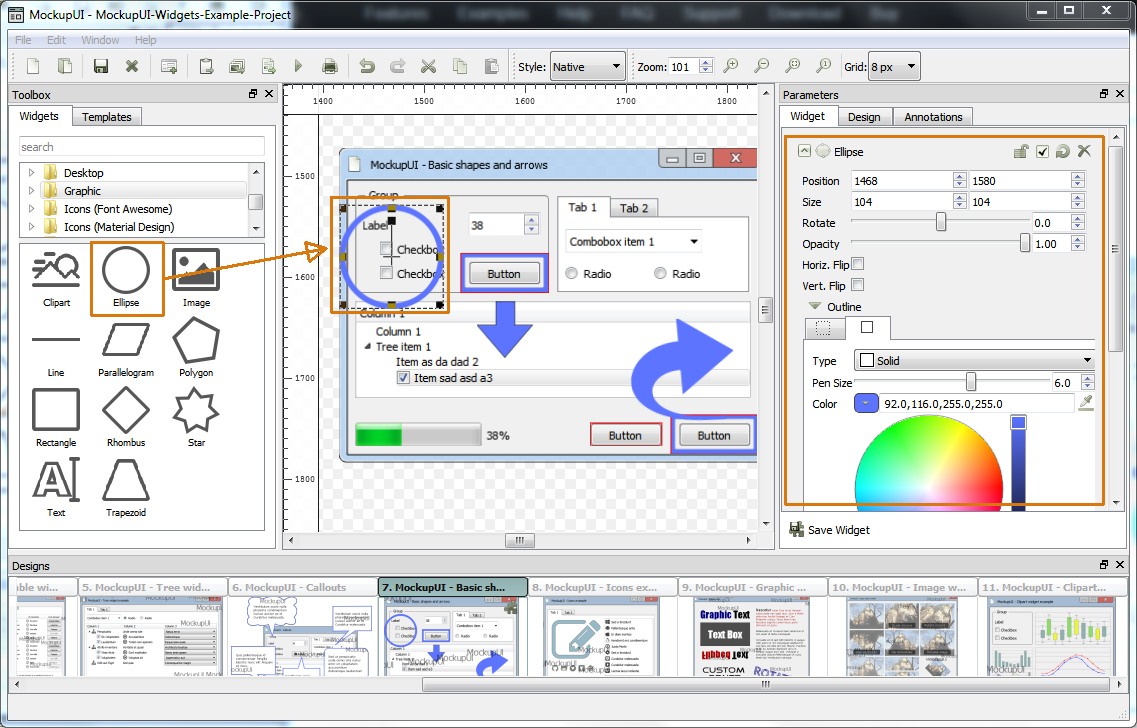Collapse the Ellipse parameters panel
This screenshot has height=728, width=1137.
803,151
